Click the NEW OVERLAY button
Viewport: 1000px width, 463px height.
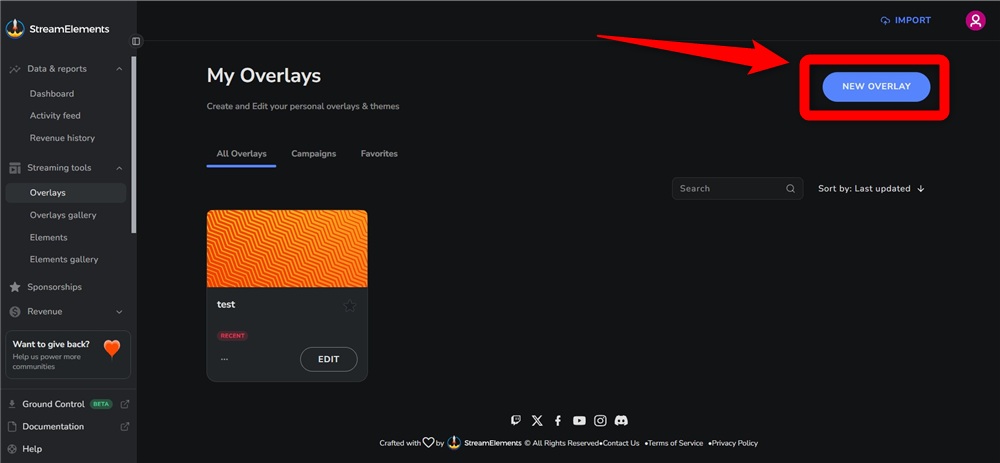(x=876, y=87)
